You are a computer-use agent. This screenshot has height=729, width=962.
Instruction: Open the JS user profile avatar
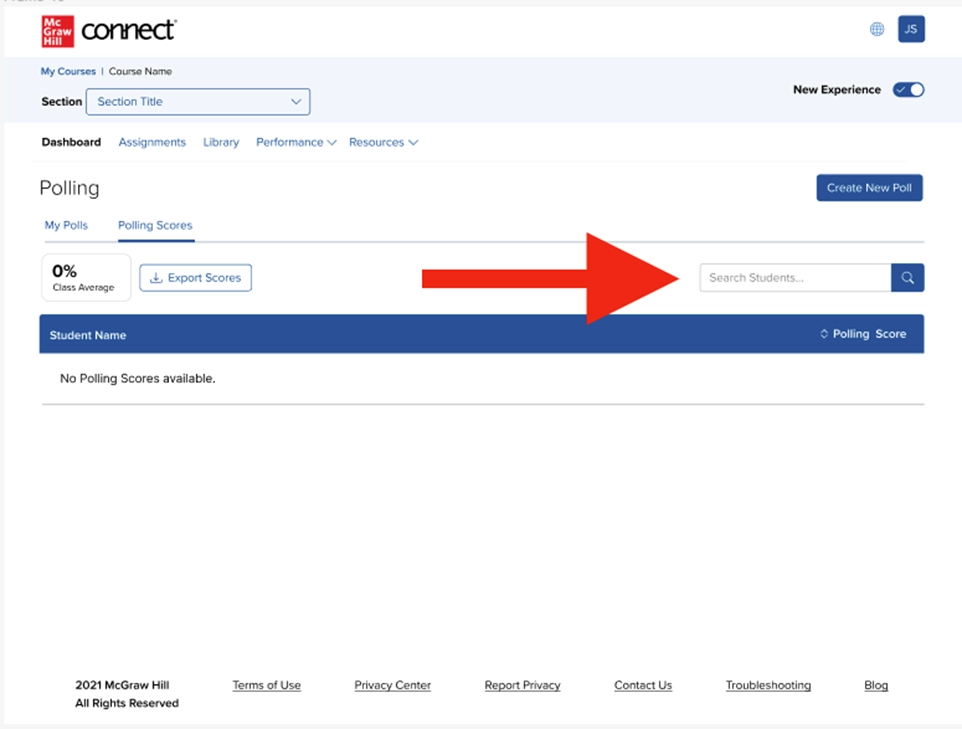(x=911, y=29)
